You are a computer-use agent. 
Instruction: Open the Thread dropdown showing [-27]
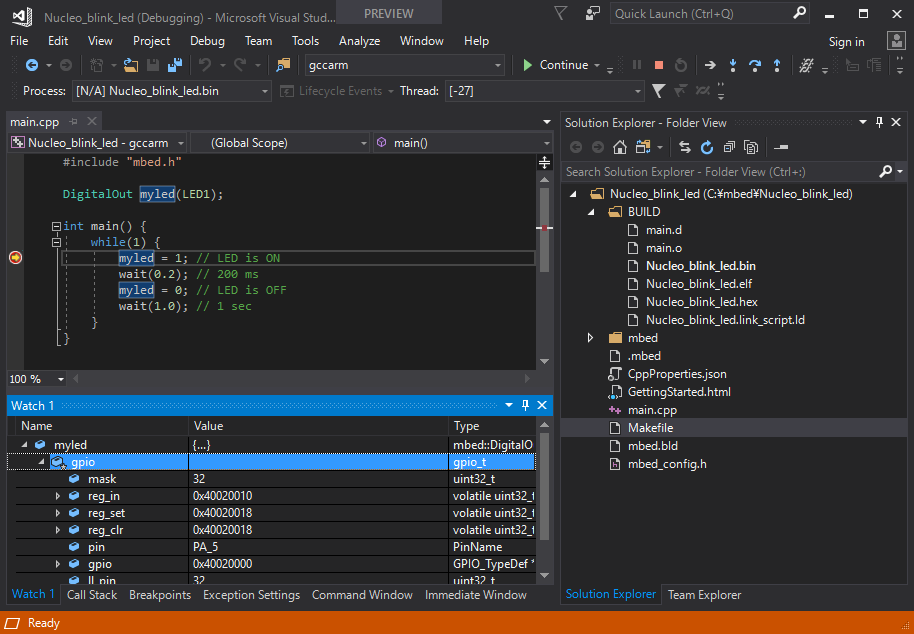[638, 91]
